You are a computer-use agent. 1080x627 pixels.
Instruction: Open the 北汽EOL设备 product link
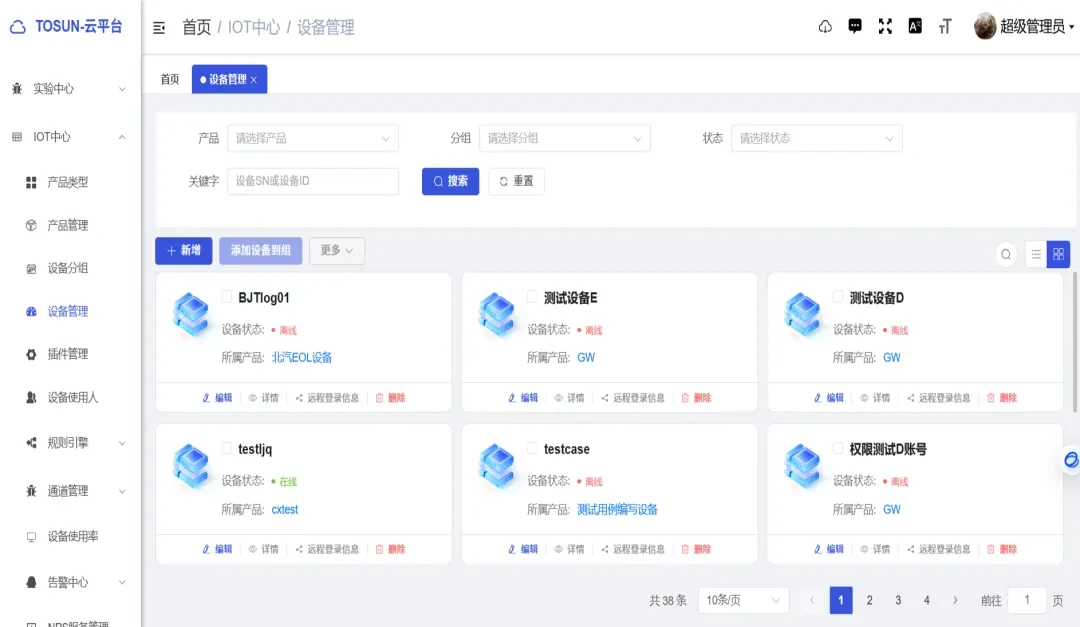pos(302,357)
